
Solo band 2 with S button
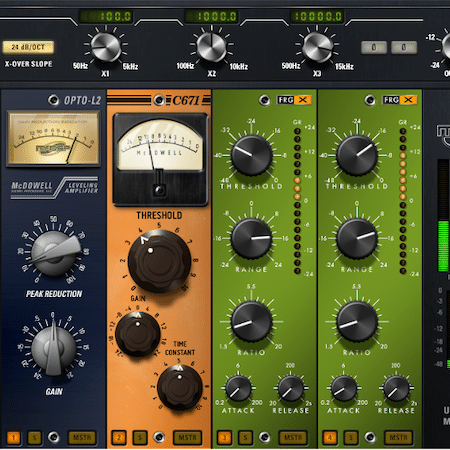[x=140, y=438]
